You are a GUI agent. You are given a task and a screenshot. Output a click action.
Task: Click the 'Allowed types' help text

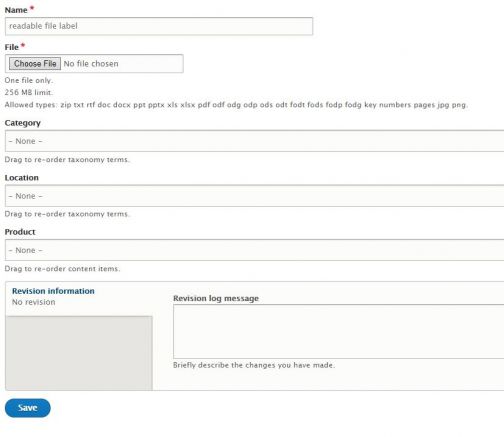(236, 105)
